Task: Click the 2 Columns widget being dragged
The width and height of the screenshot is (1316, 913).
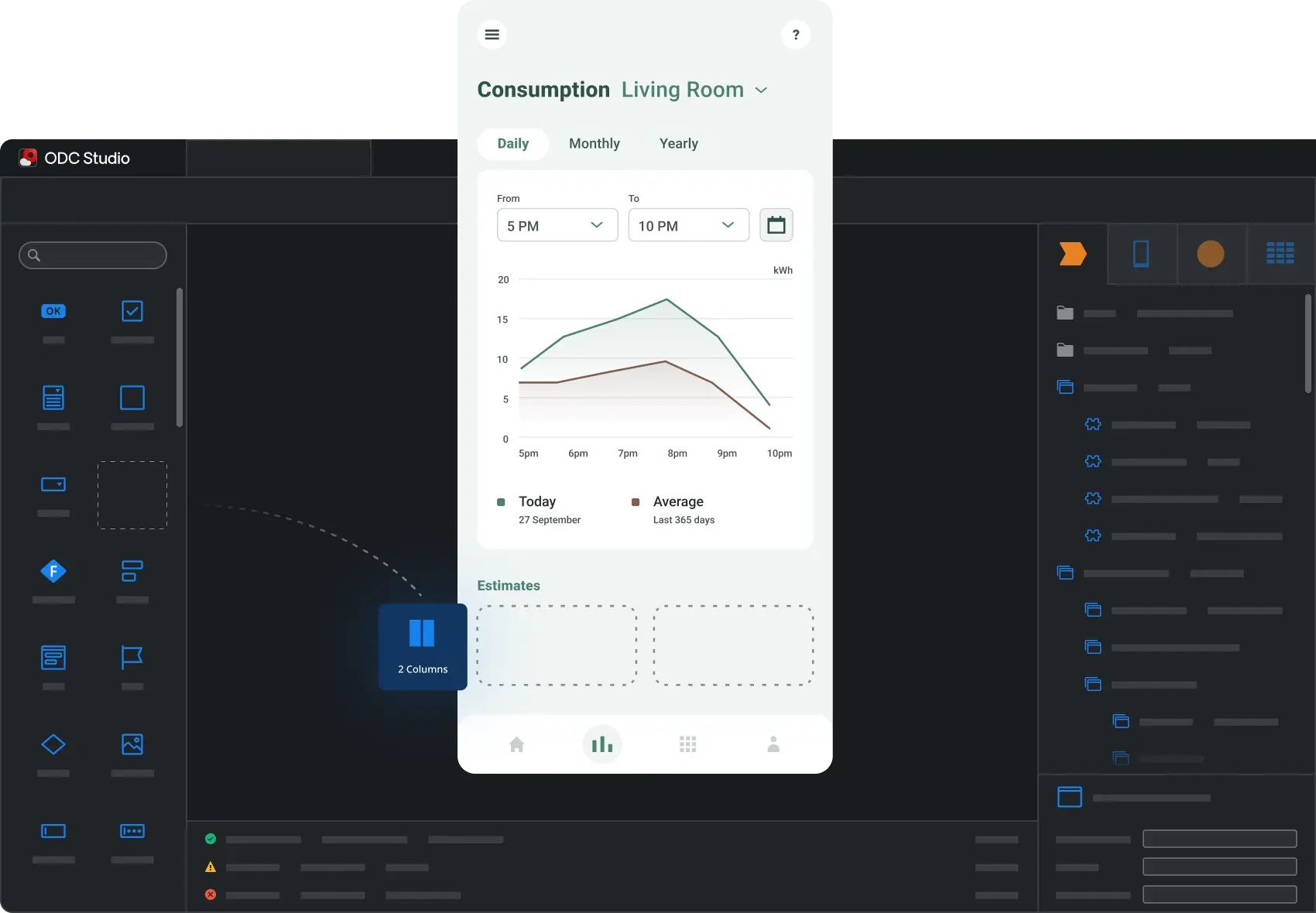Action: tap(422, 646)
